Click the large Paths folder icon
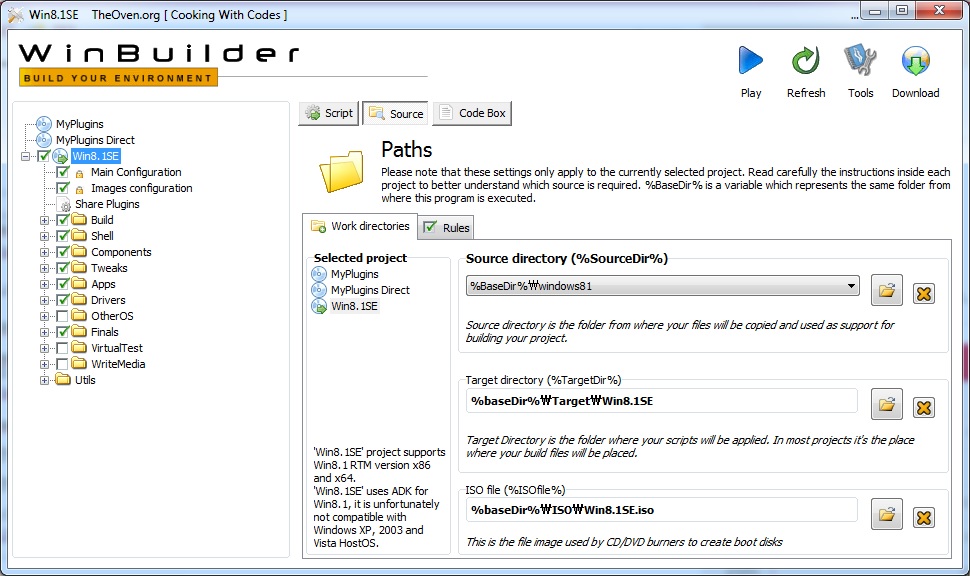This screenshot has width=970, height=576. pyautogui.click(x=341, y=171)
